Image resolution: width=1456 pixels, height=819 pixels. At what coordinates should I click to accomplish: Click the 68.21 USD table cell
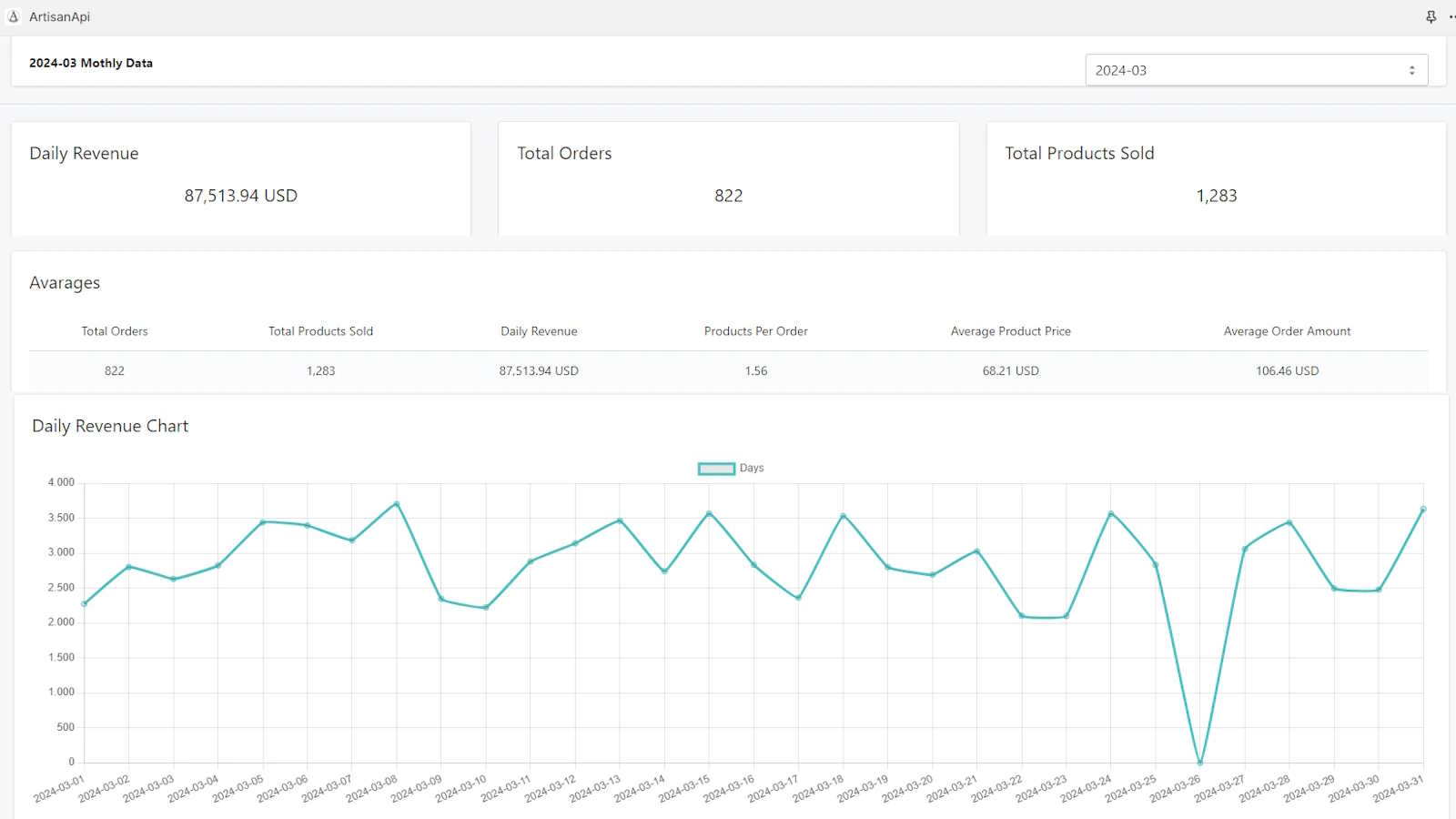[x=1010, y=370]
